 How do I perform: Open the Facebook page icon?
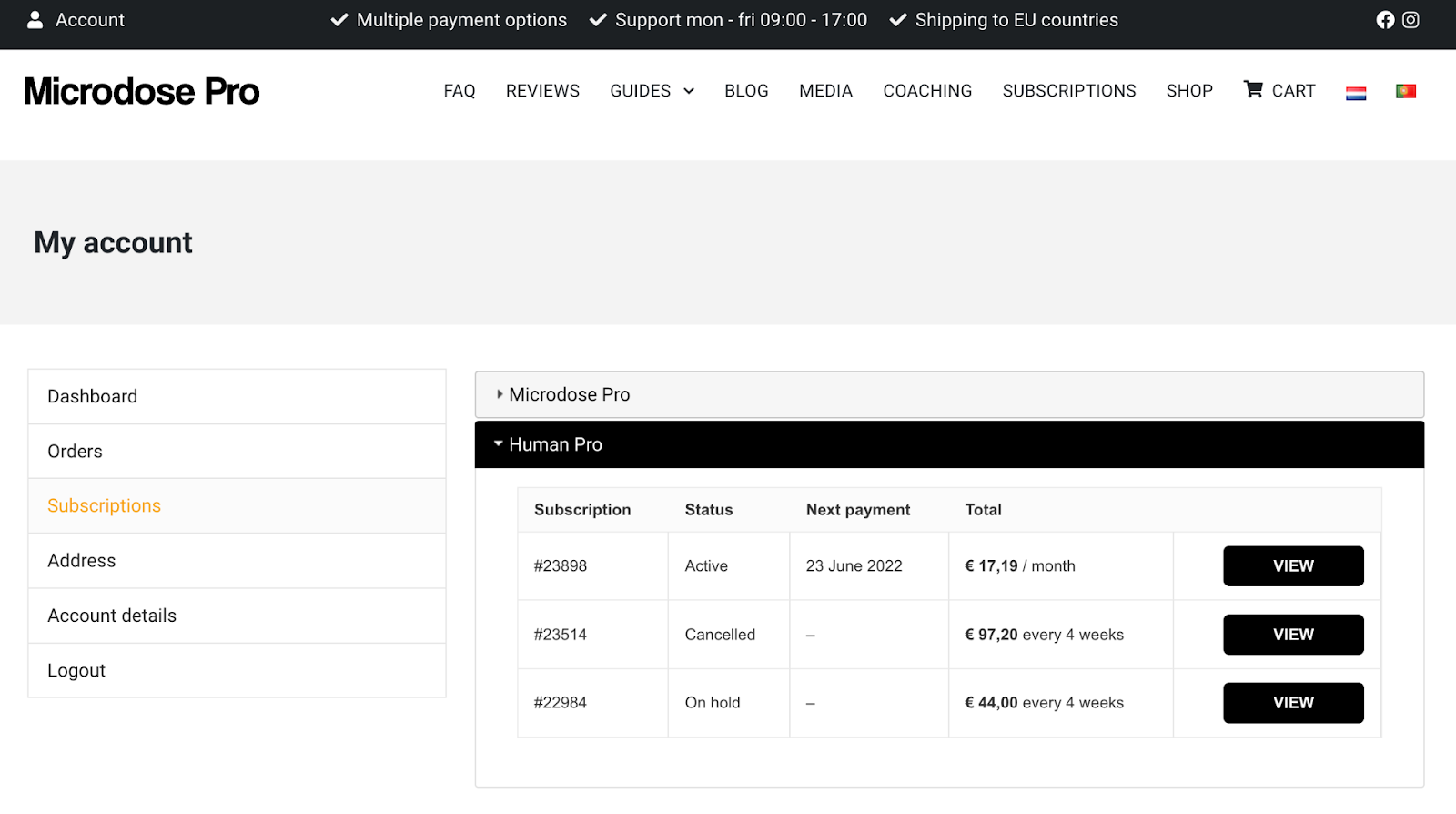coord(1385,20)
